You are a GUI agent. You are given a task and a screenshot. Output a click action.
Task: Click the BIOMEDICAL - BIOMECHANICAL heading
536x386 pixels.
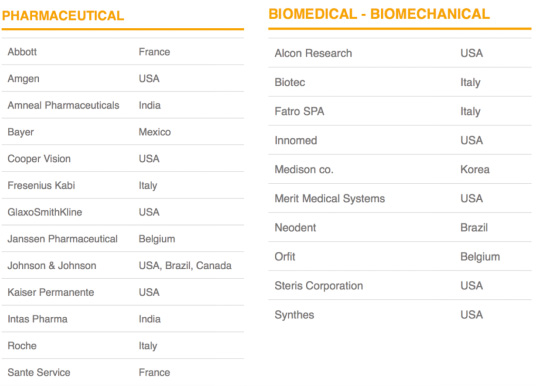[379, 14]
